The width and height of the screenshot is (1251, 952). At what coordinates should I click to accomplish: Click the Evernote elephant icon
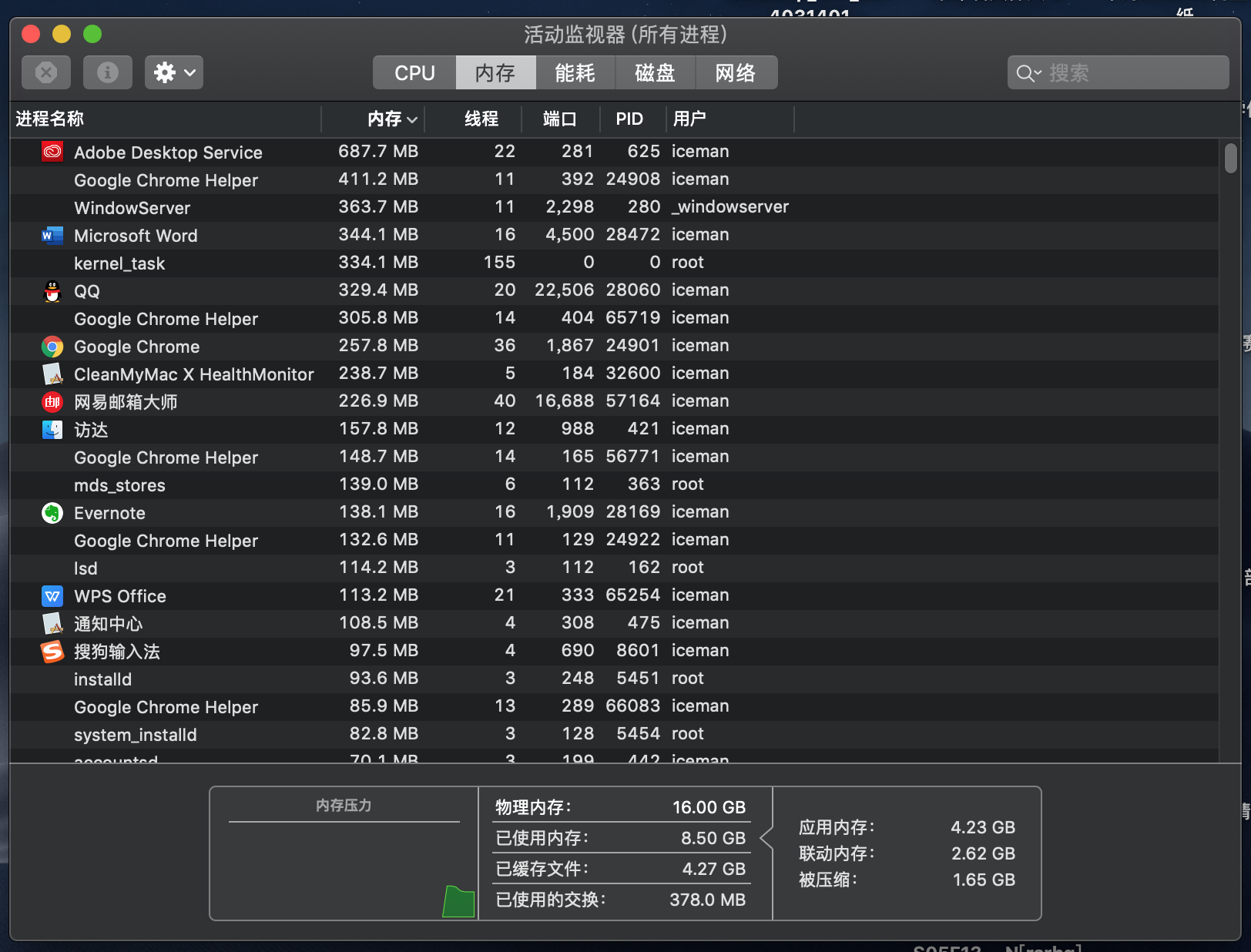click(x=52, y=513)
